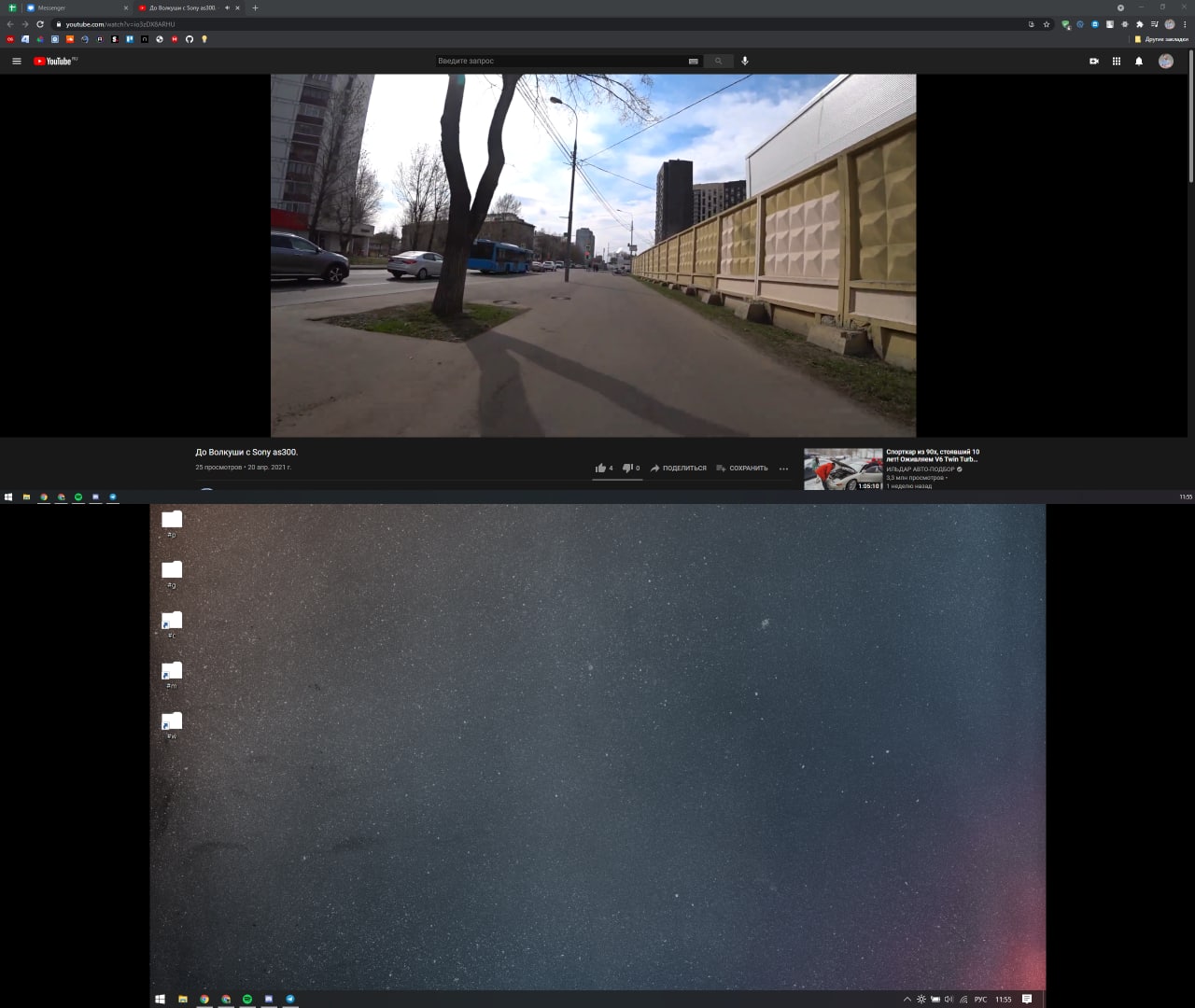Open YouTube notifications bell
The image size is (1195, 1008).
[x=1139, y=61]
